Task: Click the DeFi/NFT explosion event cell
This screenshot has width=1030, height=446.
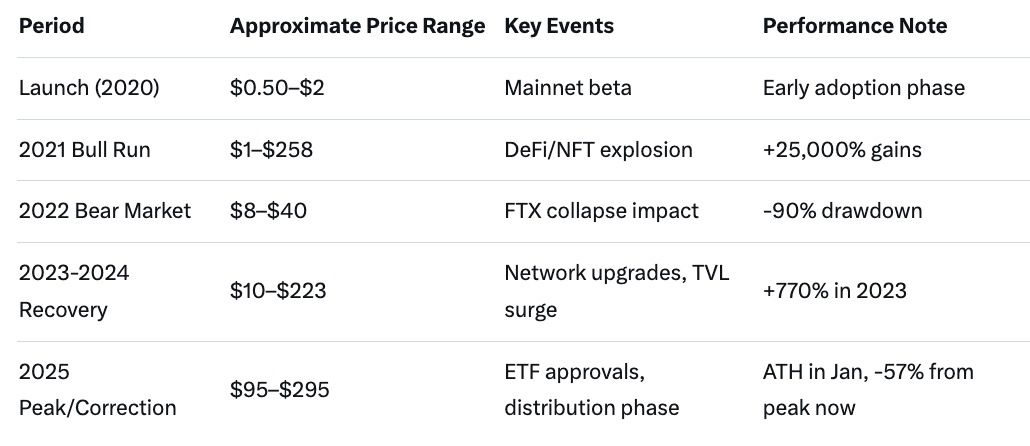Action: point(598,150)
